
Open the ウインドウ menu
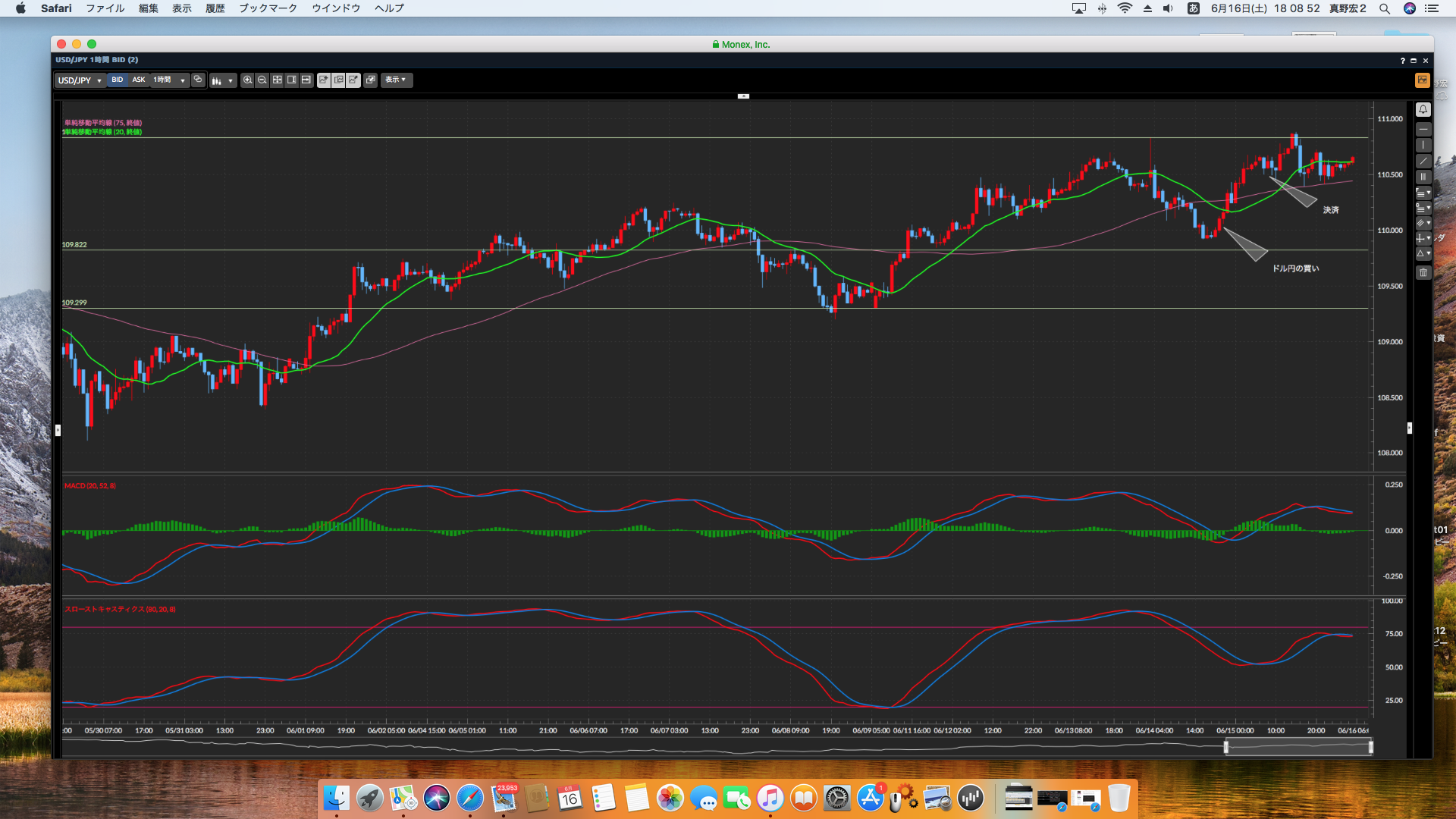tap(336, 8)
